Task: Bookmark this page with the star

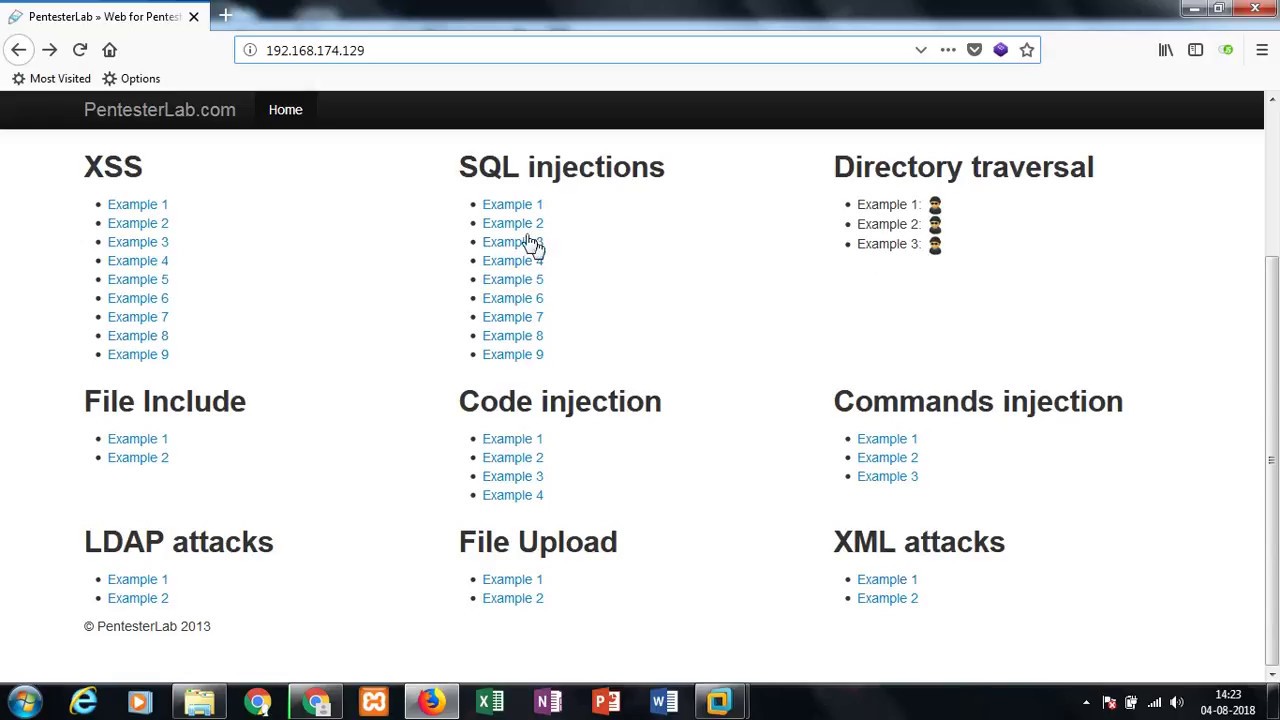Action: 1026,50
